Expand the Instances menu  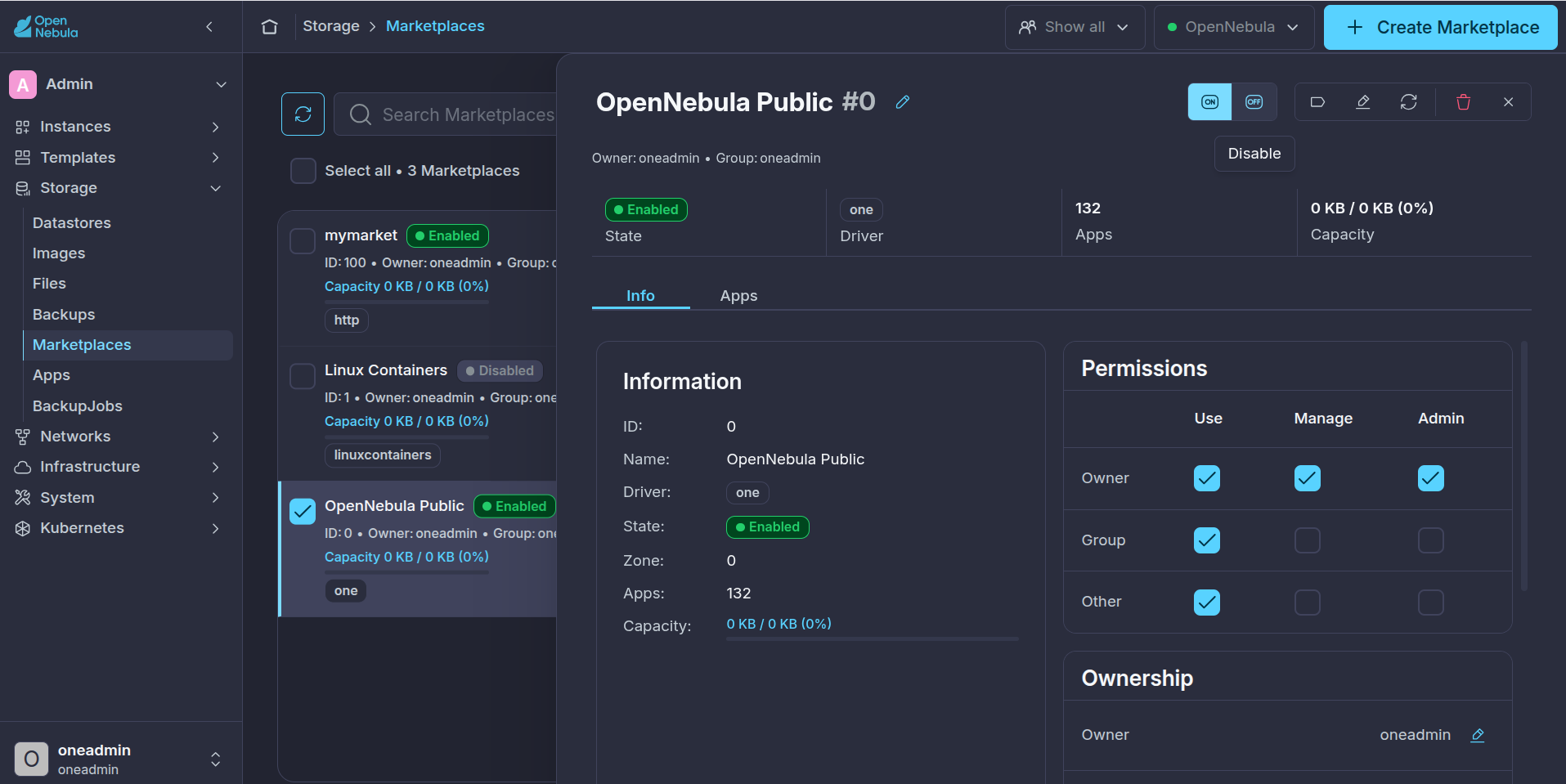215,127
